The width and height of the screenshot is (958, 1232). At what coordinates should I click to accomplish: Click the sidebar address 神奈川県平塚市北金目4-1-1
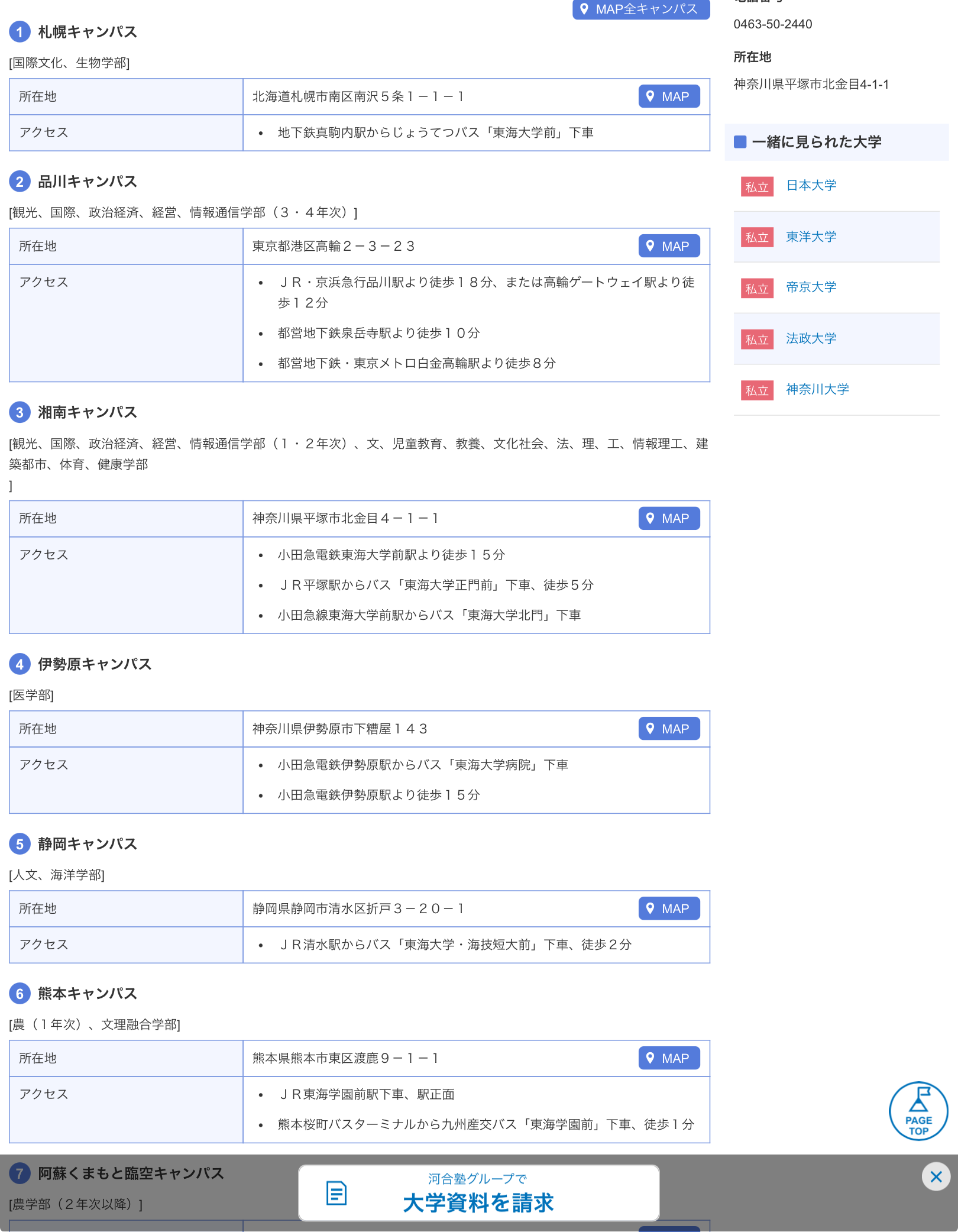tap(811, 85)
